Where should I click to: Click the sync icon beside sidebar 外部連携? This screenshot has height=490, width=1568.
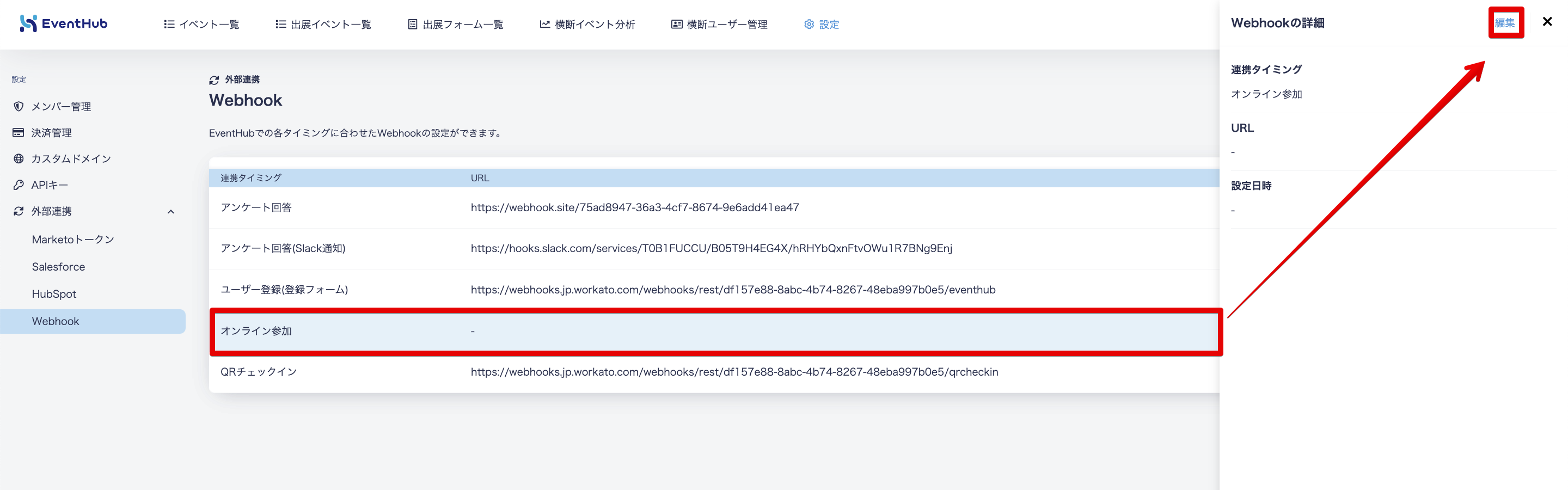(x=19, y=211)
